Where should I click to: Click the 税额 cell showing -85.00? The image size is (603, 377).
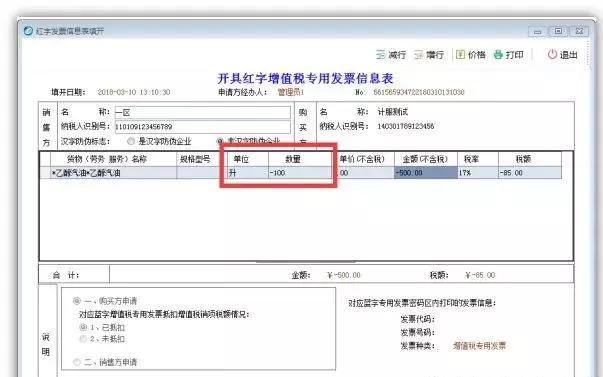(530, 173)
